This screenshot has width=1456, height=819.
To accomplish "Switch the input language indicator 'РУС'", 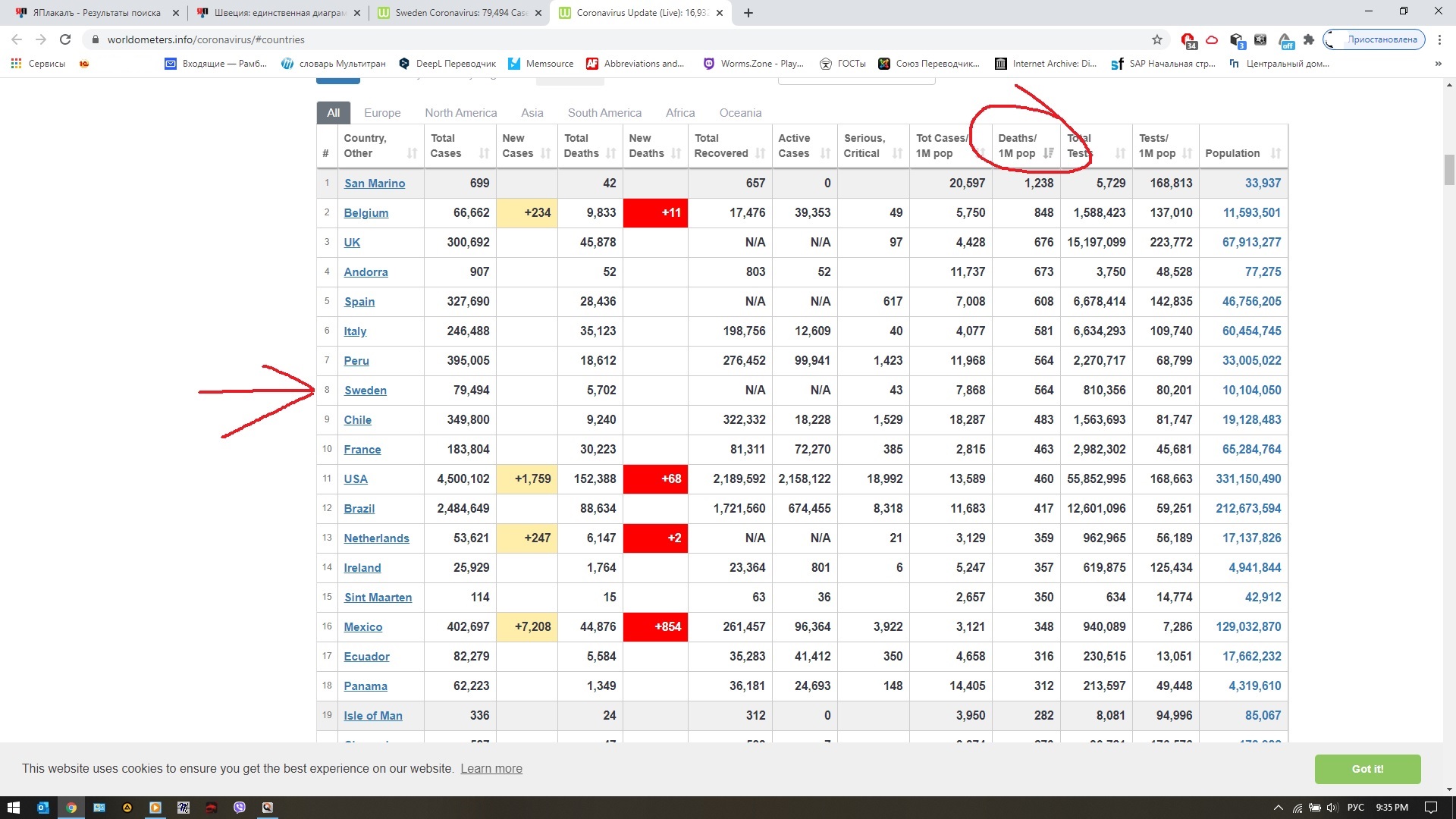I will [1355, 808].
